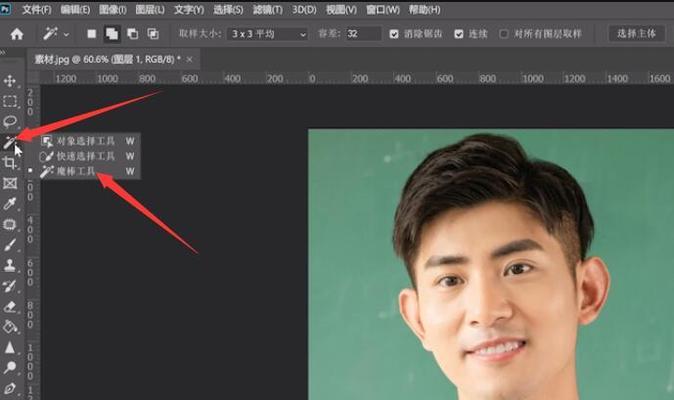Select the Lasso tool
This screenshot has width=674, height=400.
tap(10, 122)
